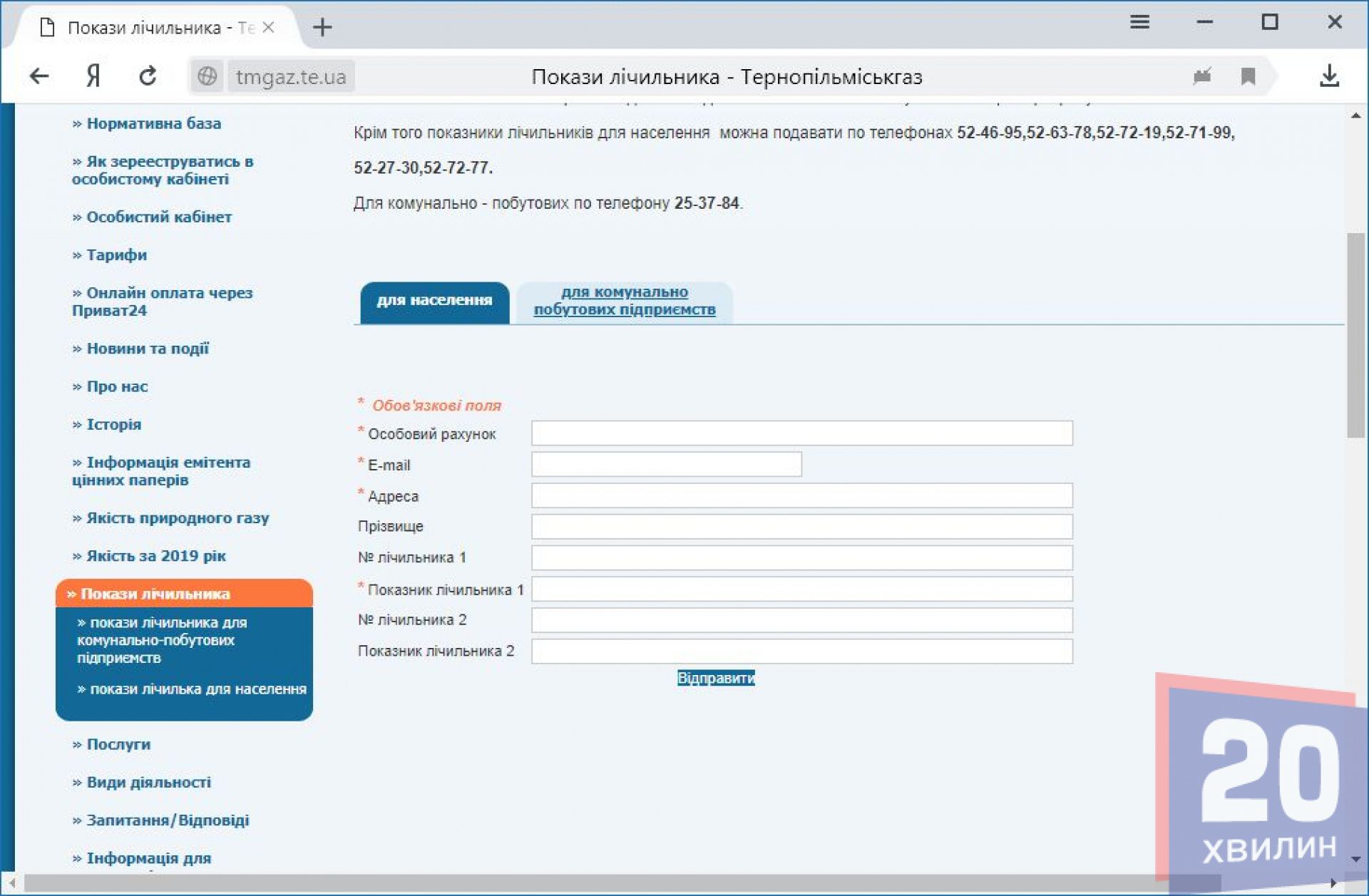Viewport: 1369px width, 896px height.
Task: Click the Особовий рахунок input field
Action: [x=801, y=433]
